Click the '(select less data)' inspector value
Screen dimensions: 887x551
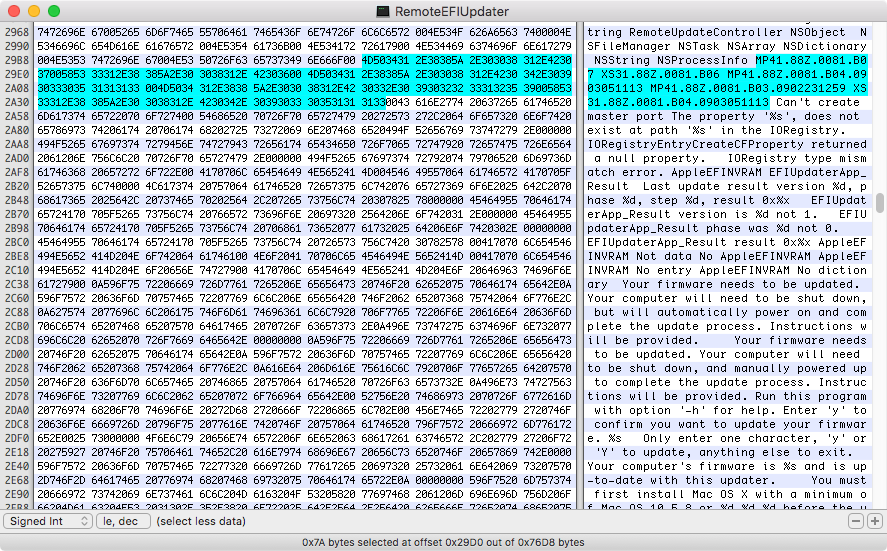tap(201, 521)
